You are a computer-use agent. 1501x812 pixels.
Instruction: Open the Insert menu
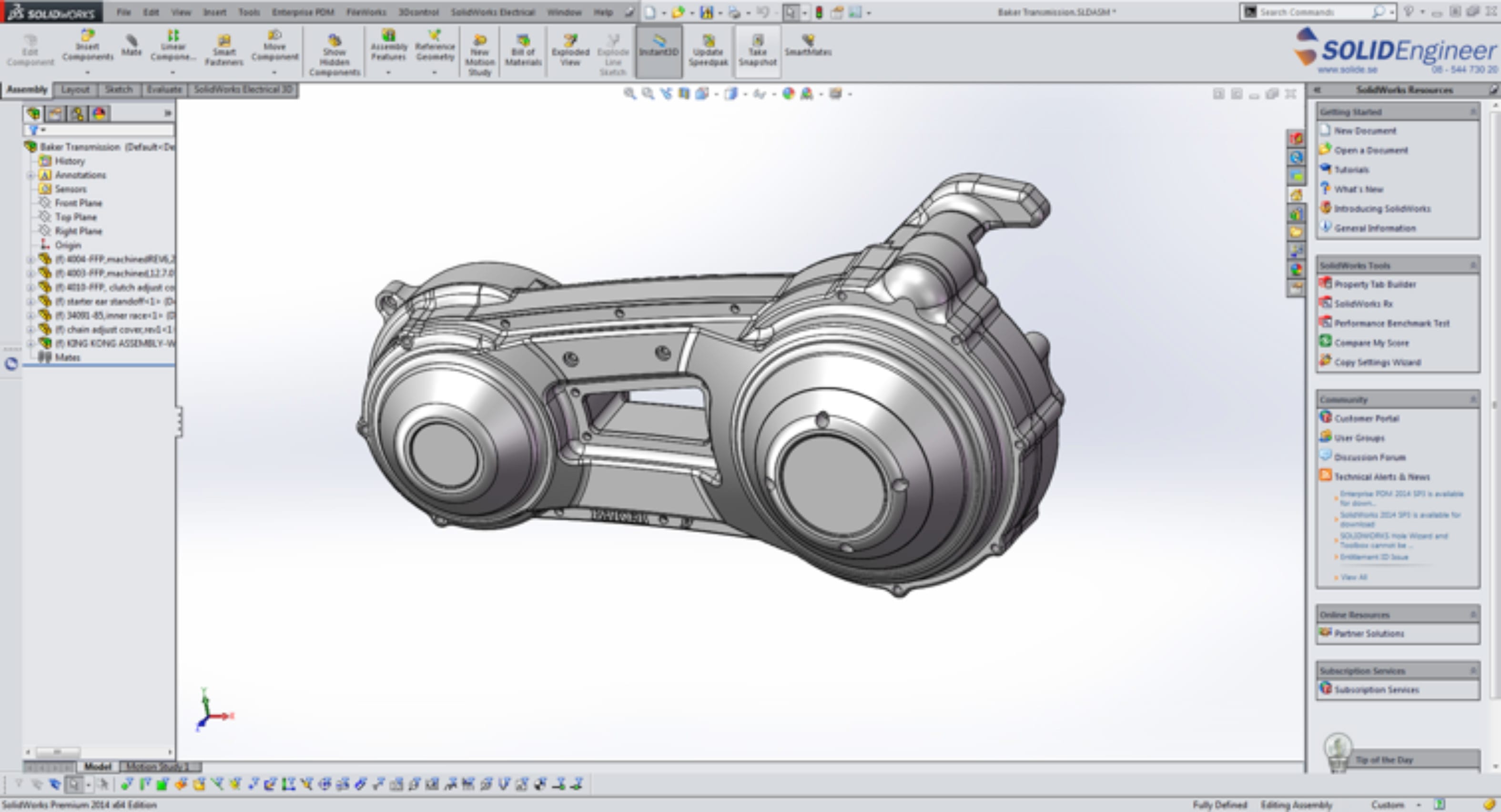pos(214,11)
